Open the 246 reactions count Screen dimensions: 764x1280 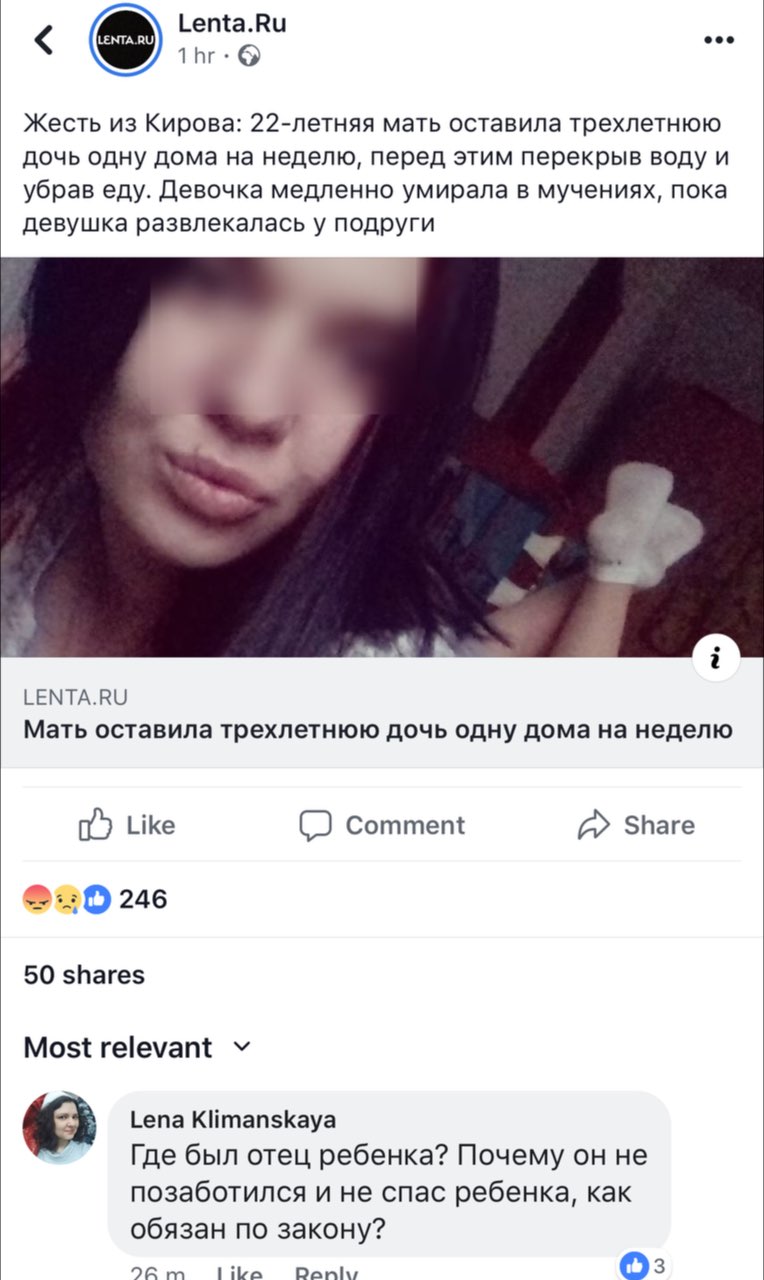tap(143, 899)
